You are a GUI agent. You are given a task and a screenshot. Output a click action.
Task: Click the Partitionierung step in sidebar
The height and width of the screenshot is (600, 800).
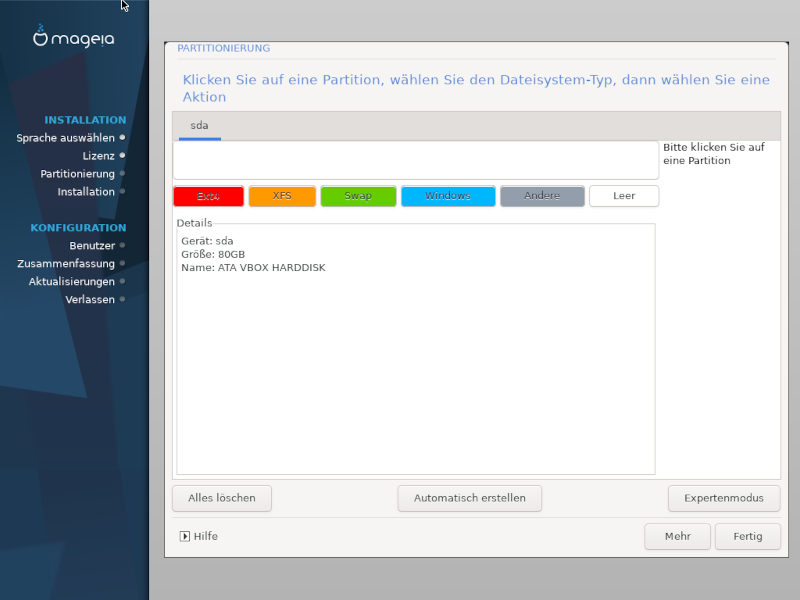(77, 174)
